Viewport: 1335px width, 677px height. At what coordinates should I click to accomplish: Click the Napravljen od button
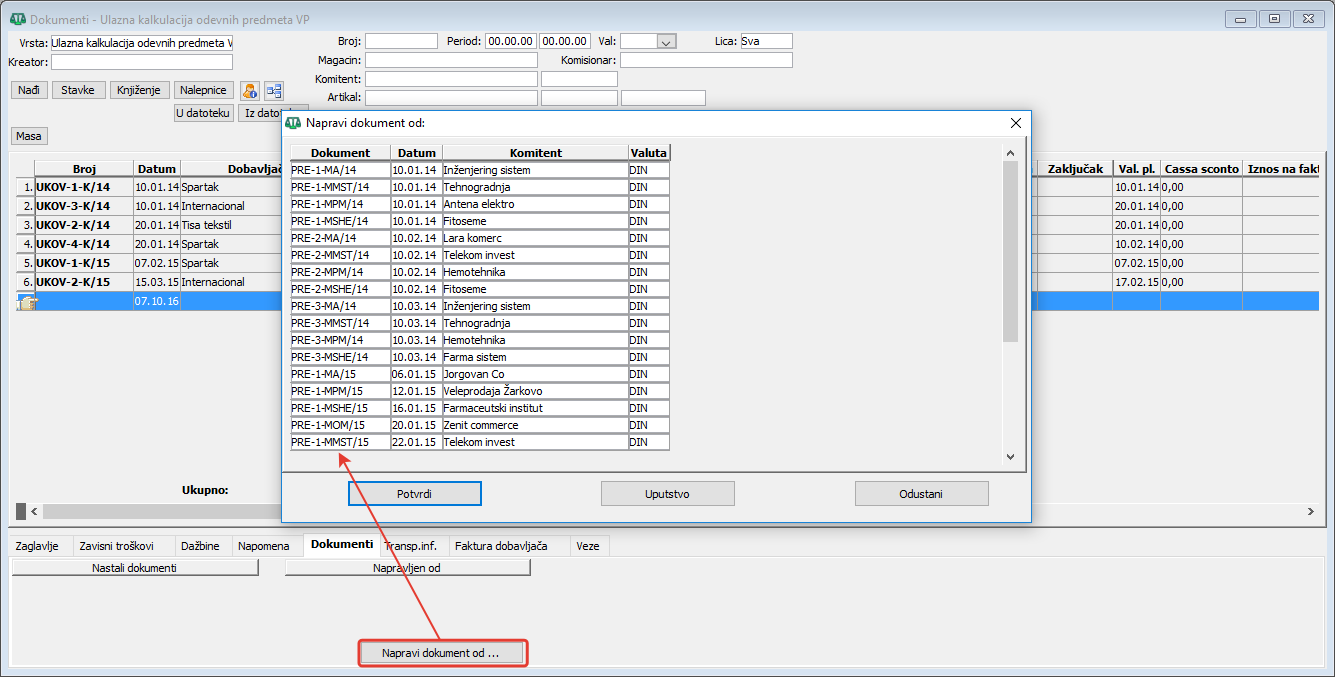click(x=408, y=568)
